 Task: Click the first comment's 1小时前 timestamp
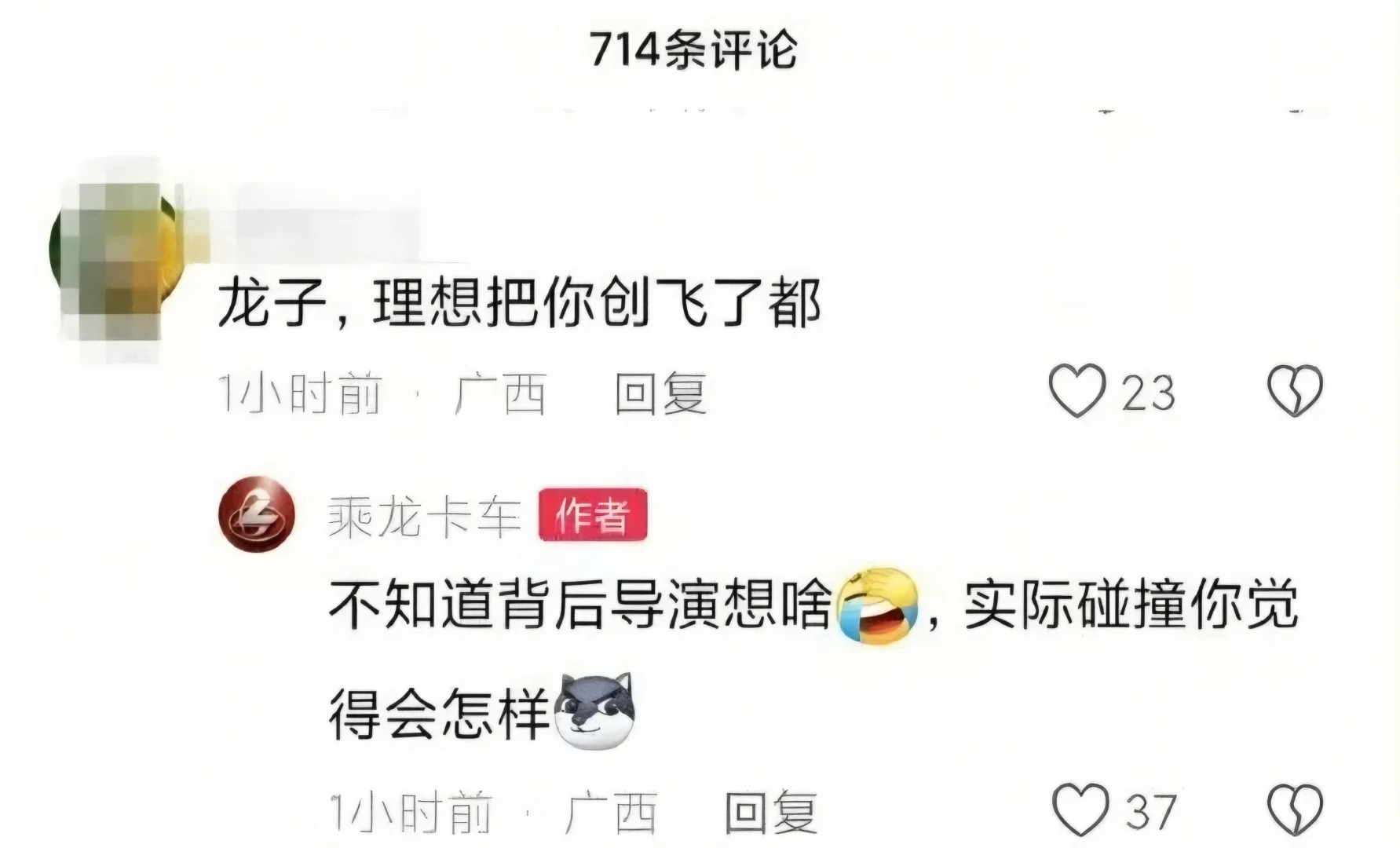pos(301,393)
